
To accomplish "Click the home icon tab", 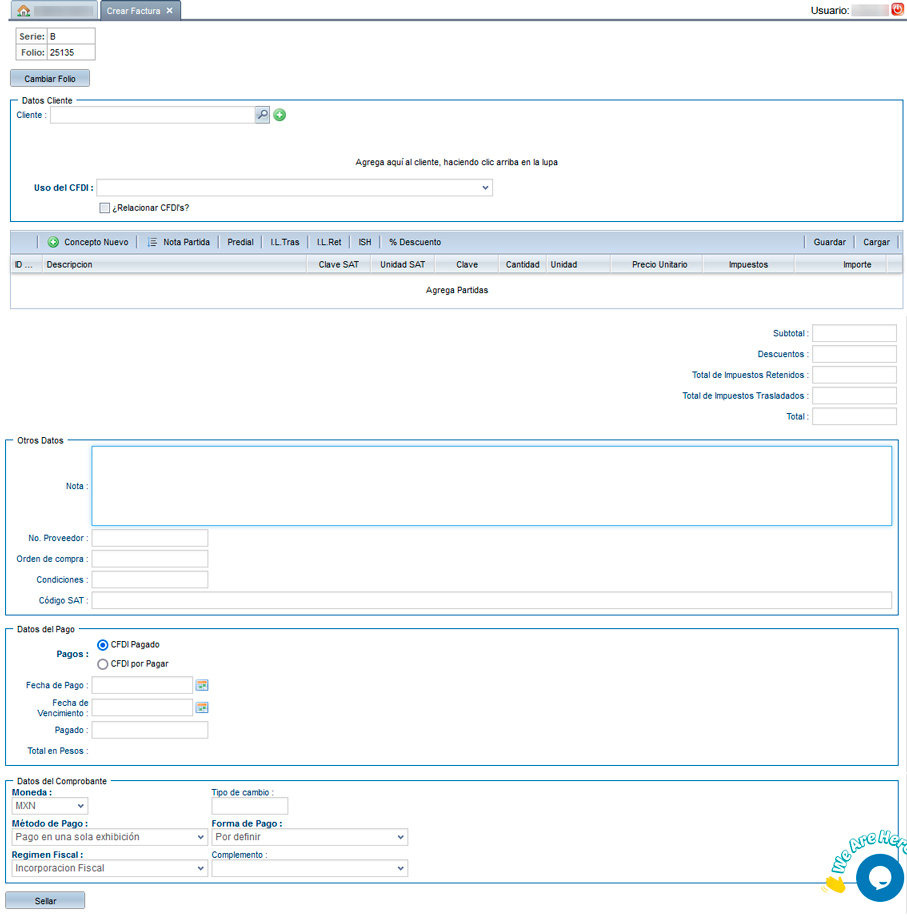I will pos(24,11).
